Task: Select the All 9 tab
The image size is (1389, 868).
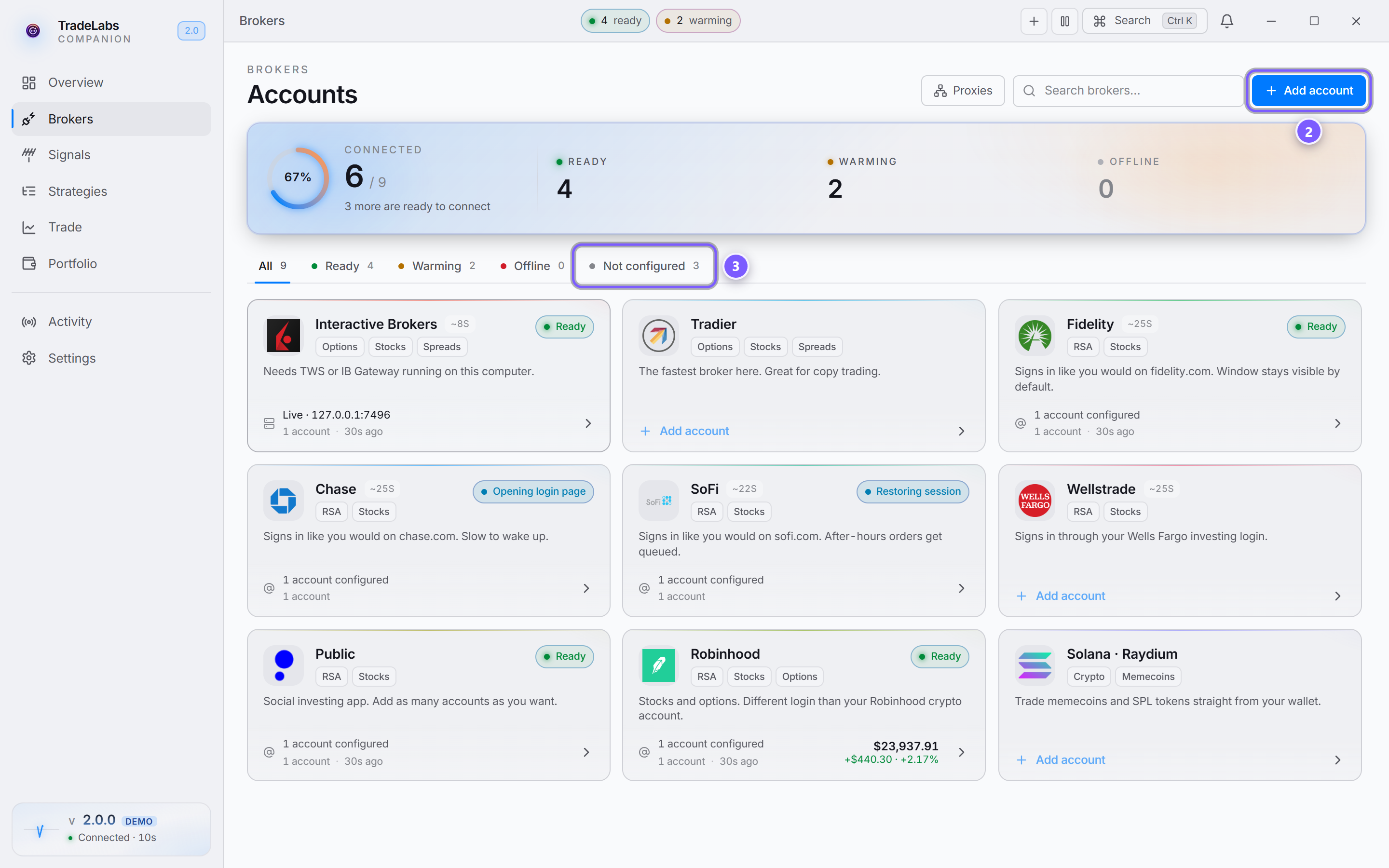Action: point(272,266)
